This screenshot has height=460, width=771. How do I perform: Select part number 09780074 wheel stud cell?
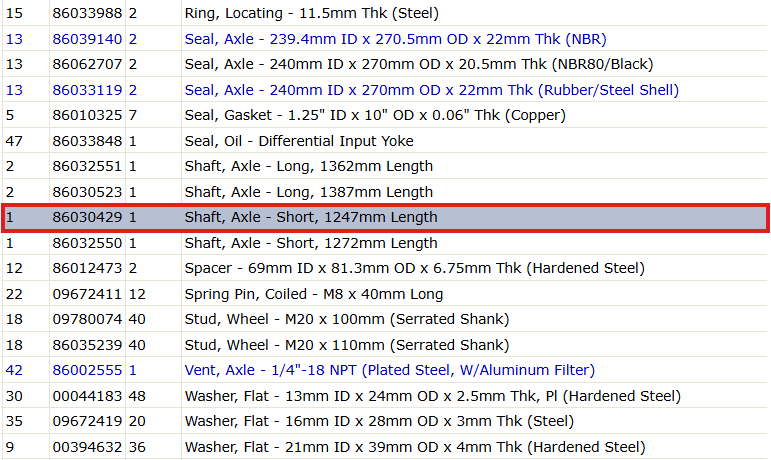tap(87, 319)
